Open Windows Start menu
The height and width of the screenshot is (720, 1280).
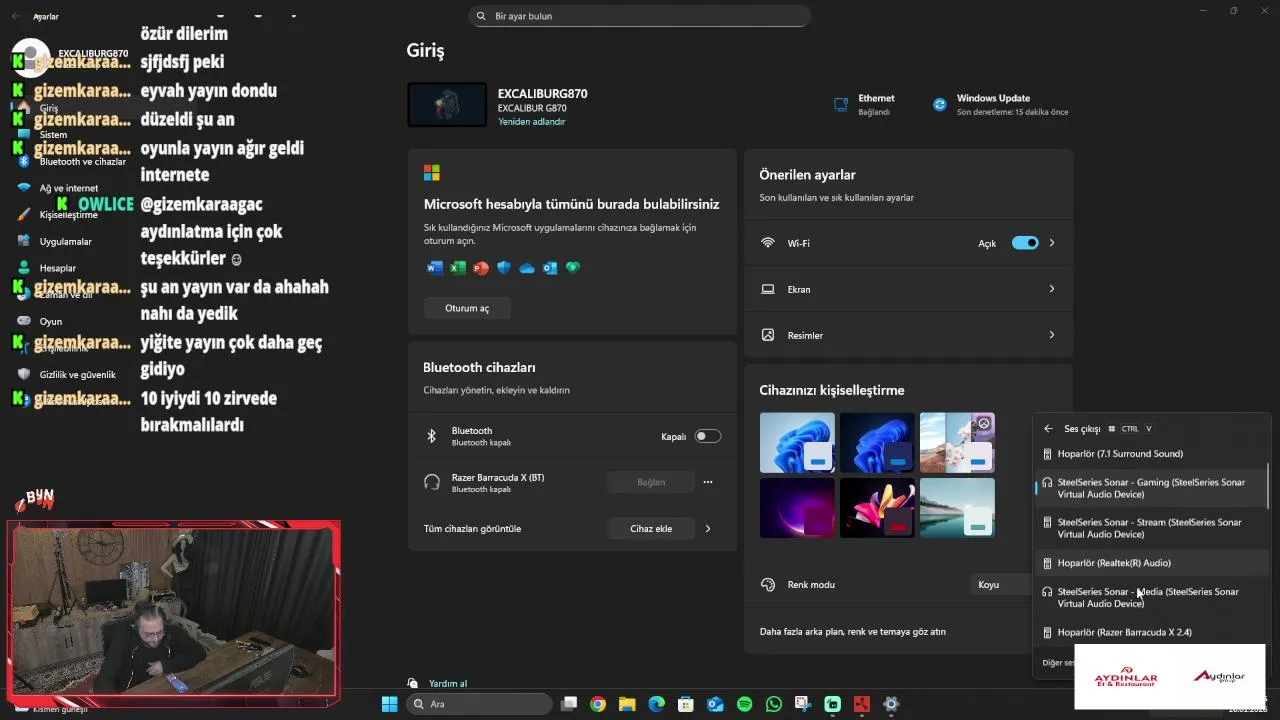click(x=389, y=704)
